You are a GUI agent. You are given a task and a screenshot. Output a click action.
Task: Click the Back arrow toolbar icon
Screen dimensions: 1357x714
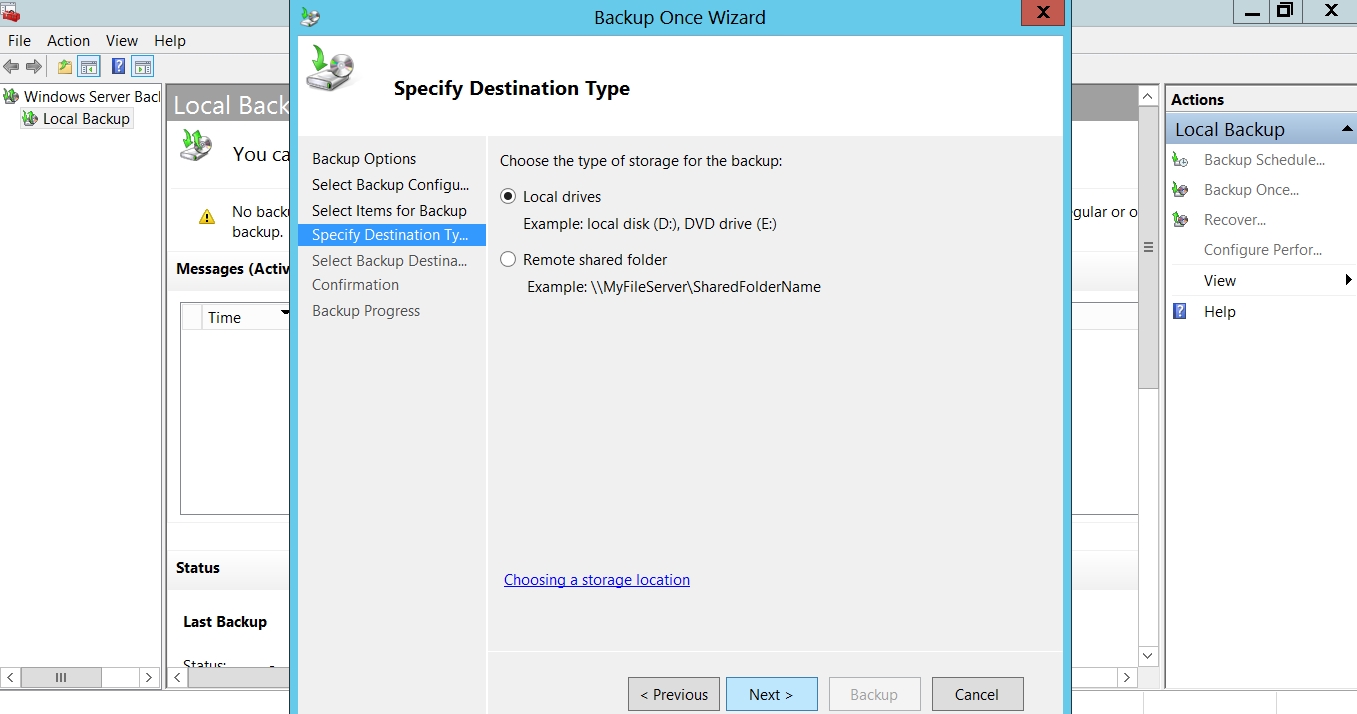[11, 67]
